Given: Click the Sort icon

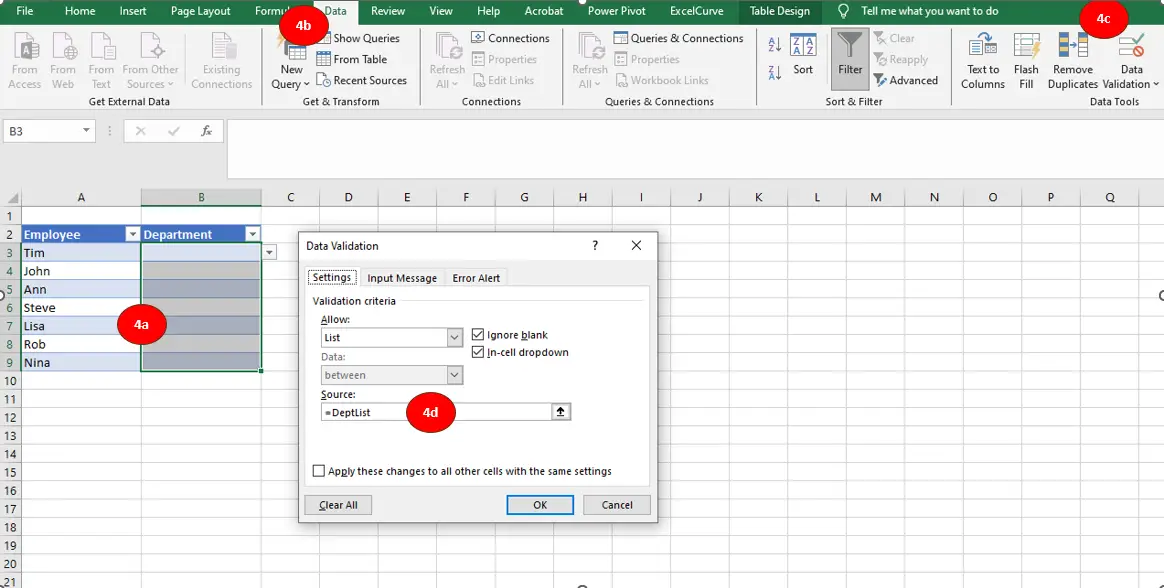Looking at the screenshot, I should pos(803,57).
